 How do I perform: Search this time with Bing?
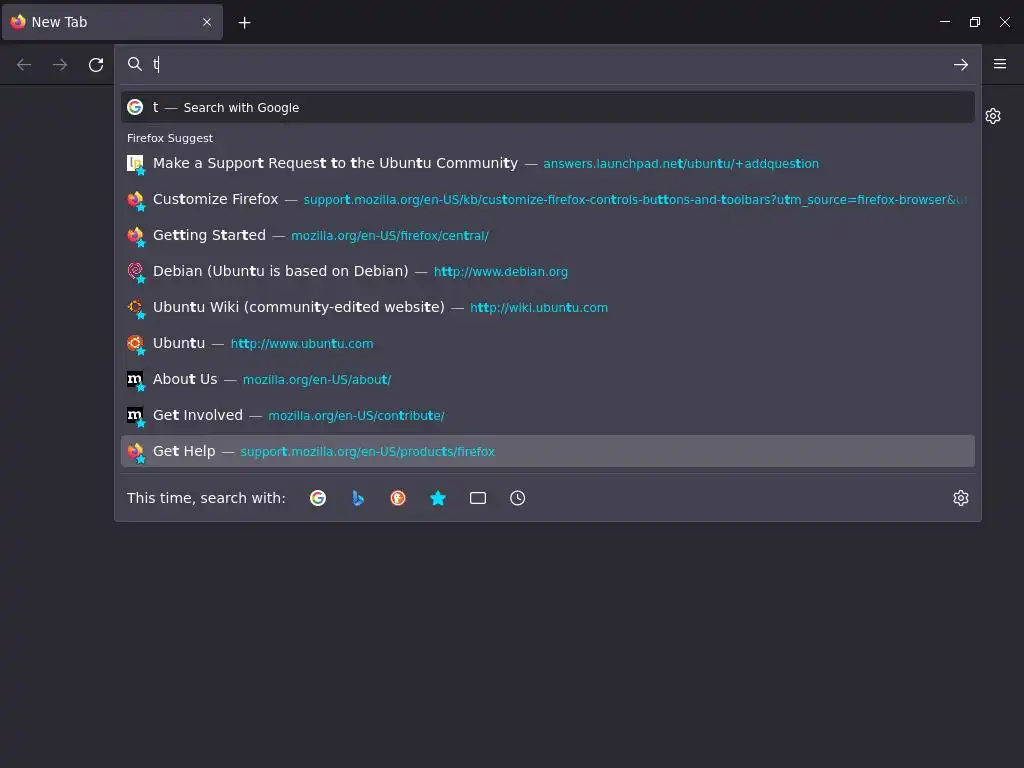click(x=358, y=498)
